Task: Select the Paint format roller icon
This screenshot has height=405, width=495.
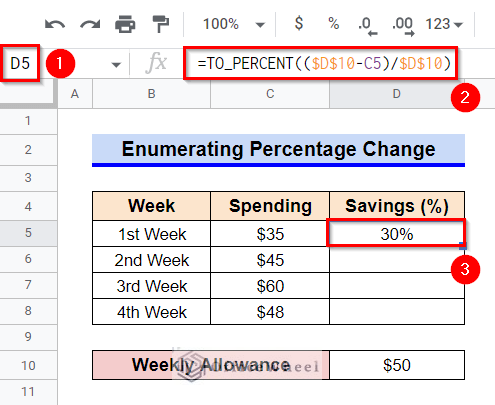Action: 160,24
